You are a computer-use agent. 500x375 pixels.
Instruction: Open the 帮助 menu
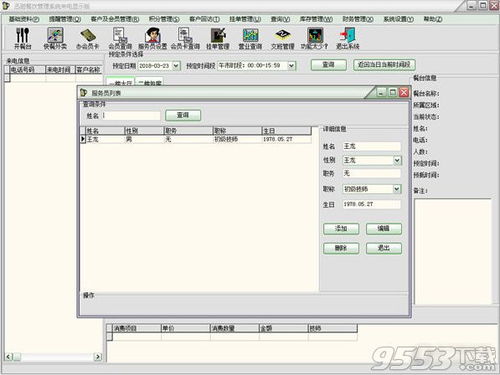click(433, 19)
